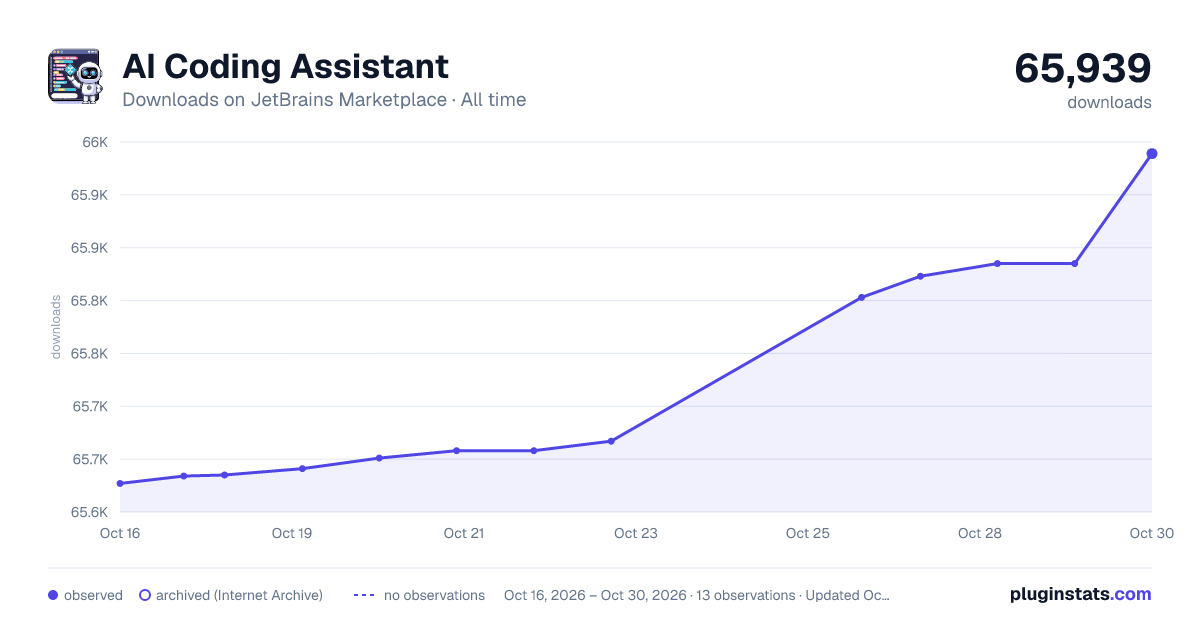Click the "Oct 19" x-axis label
Screen dimensions: 1200x630
pos(292,533)
